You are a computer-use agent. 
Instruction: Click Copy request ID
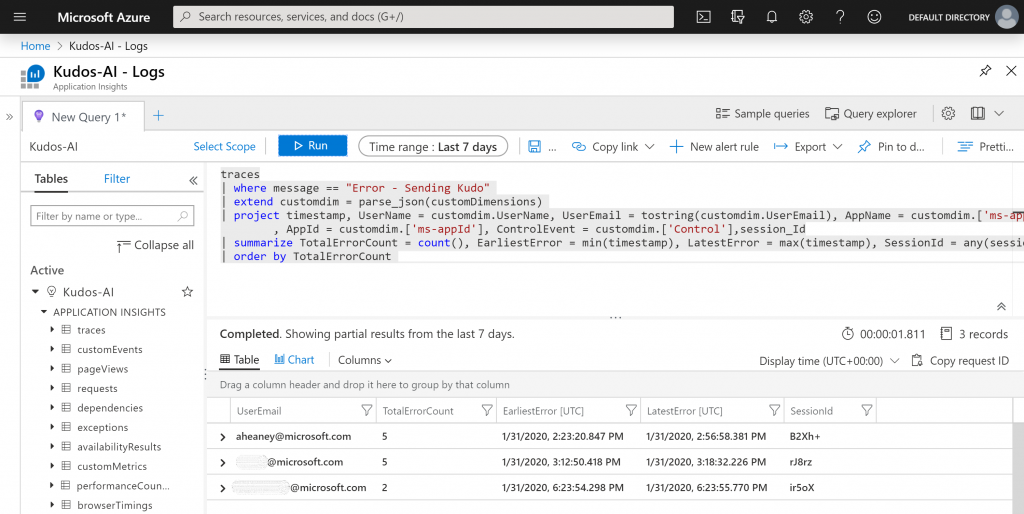(x=960, y=361)
